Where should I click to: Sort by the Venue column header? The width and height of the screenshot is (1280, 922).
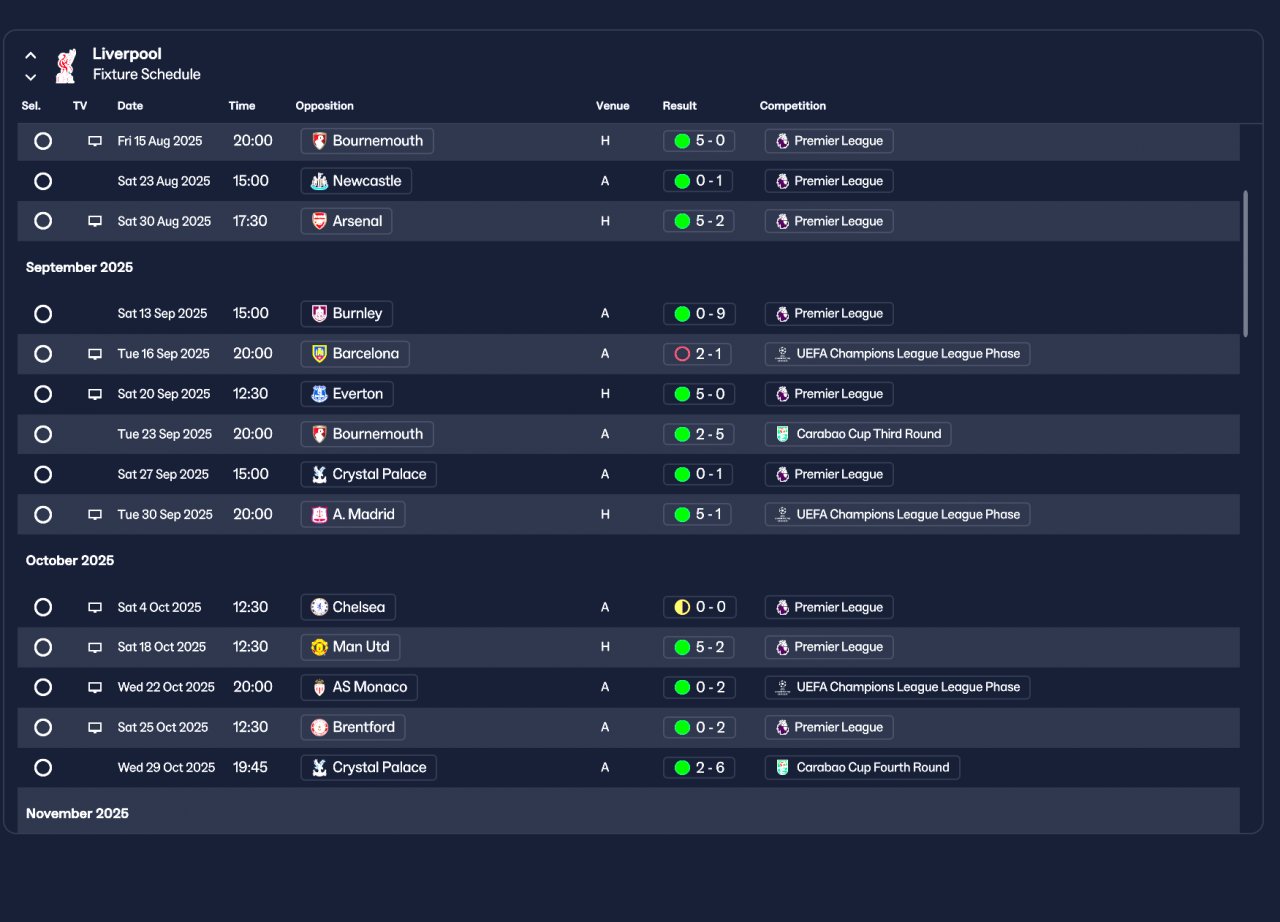pos(613,106)
